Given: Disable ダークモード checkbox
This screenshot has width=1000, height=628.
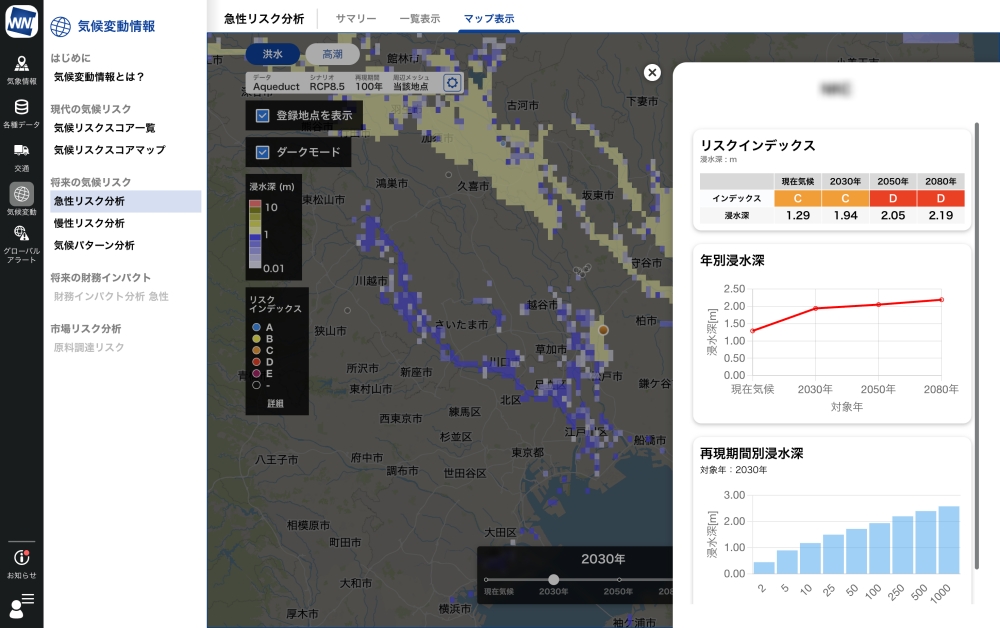Looking at the screenshot, I should point(263,152).
